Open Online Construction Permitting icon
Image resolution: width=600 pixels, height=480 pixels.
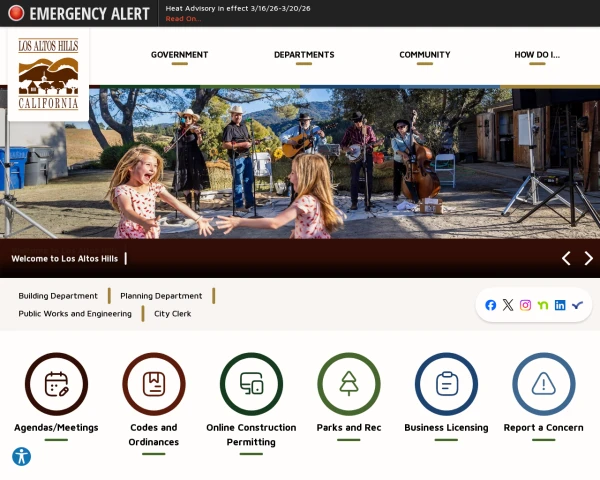pos(251,384)
